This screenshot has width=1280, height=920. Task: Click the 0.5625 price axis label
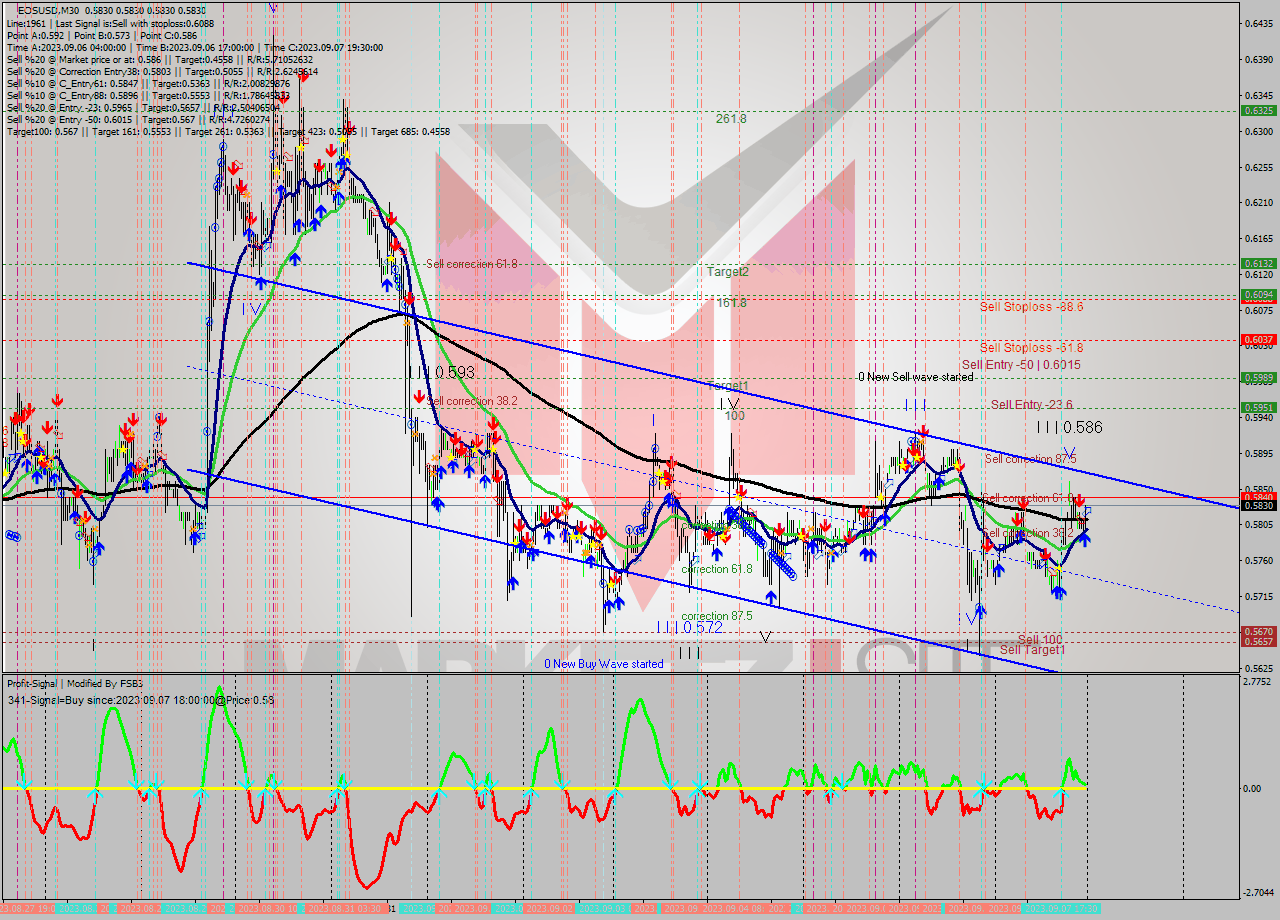coord(1259,668)
